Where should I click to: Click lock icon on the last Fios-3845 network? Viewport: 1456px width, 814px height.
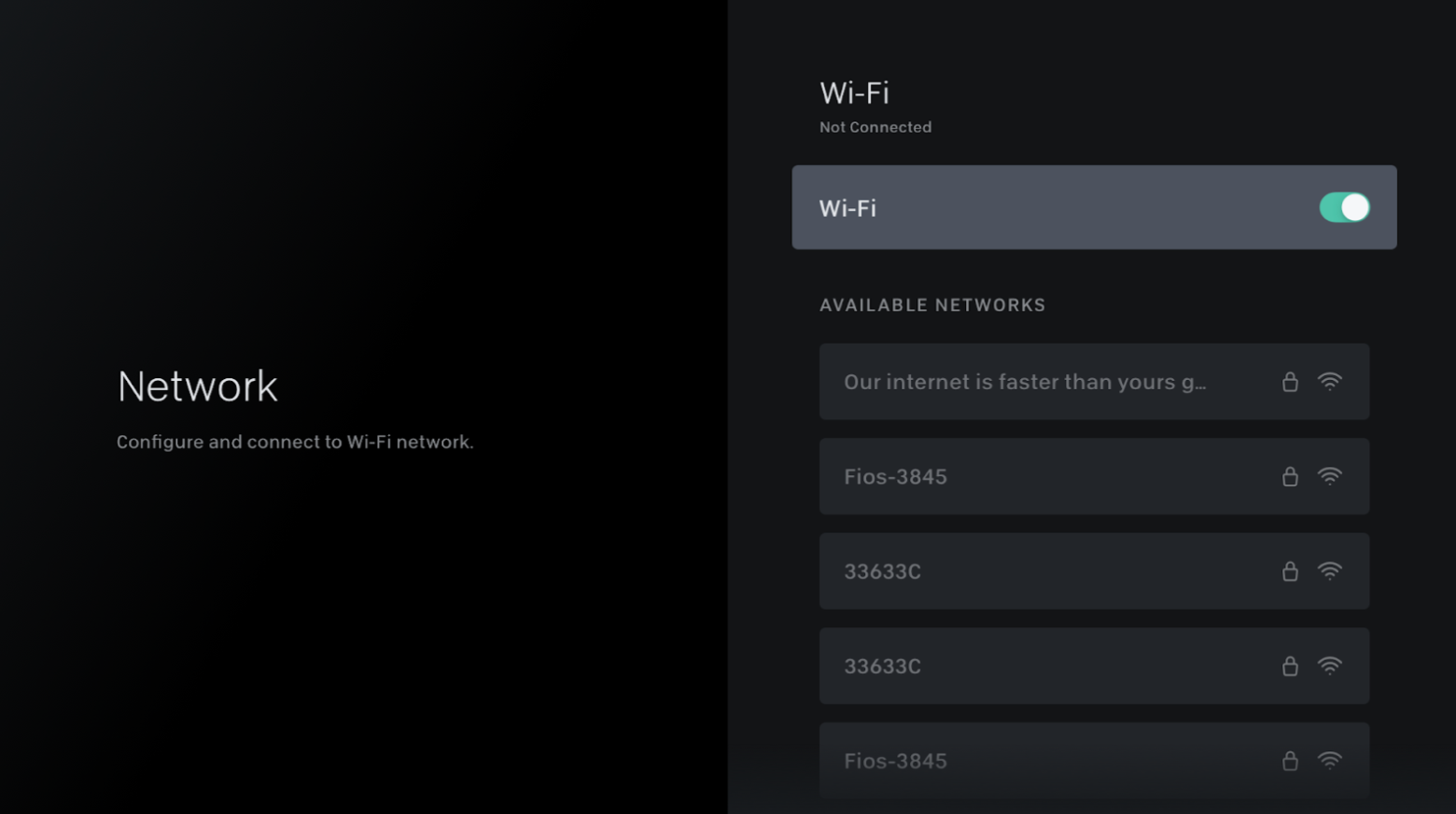(1290, 761)
